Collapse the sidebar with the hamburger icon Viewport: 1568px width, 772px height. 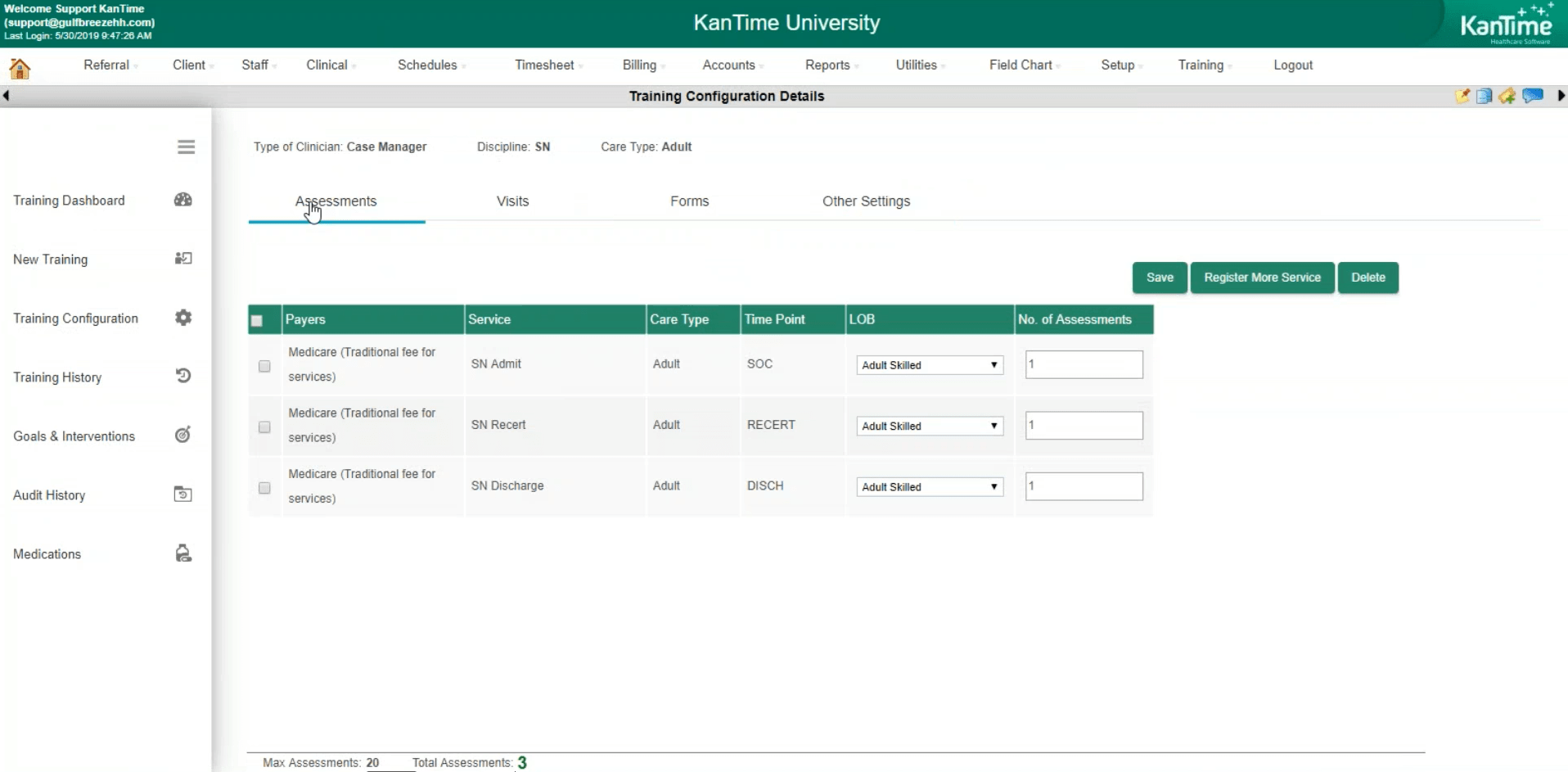click(x=186, y=147)
